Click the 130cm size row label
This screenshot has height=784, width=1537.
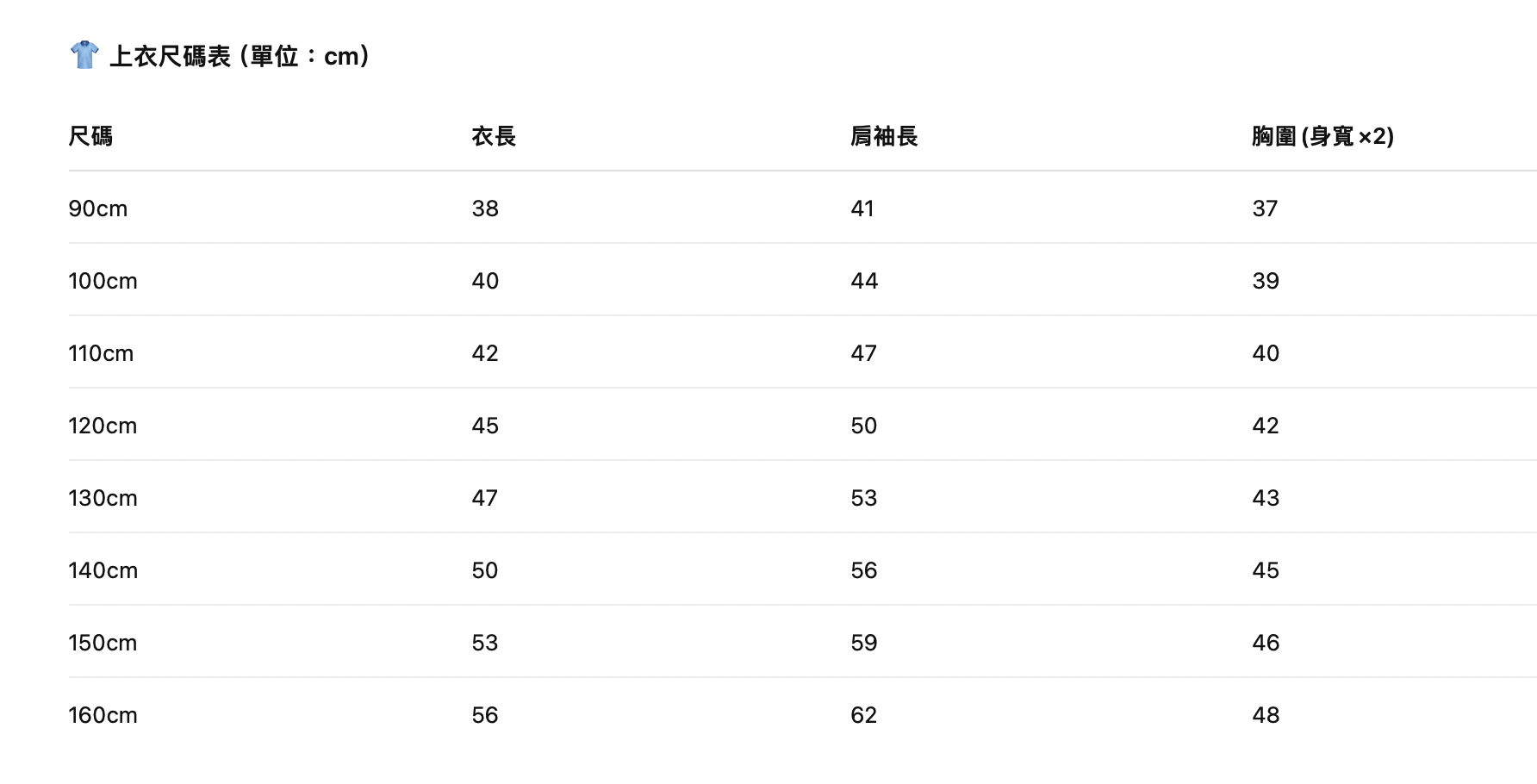[103, 498]
